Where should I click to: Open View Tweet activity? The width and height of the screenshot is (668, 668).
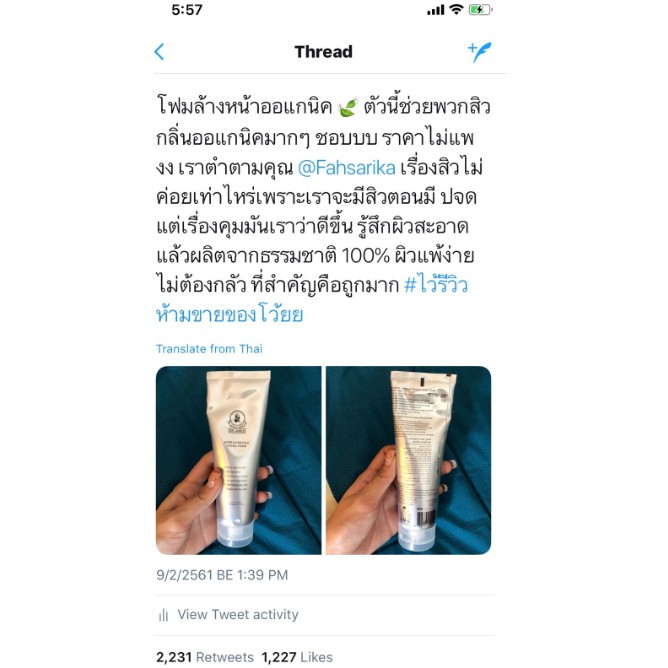[x=238, y=615]
